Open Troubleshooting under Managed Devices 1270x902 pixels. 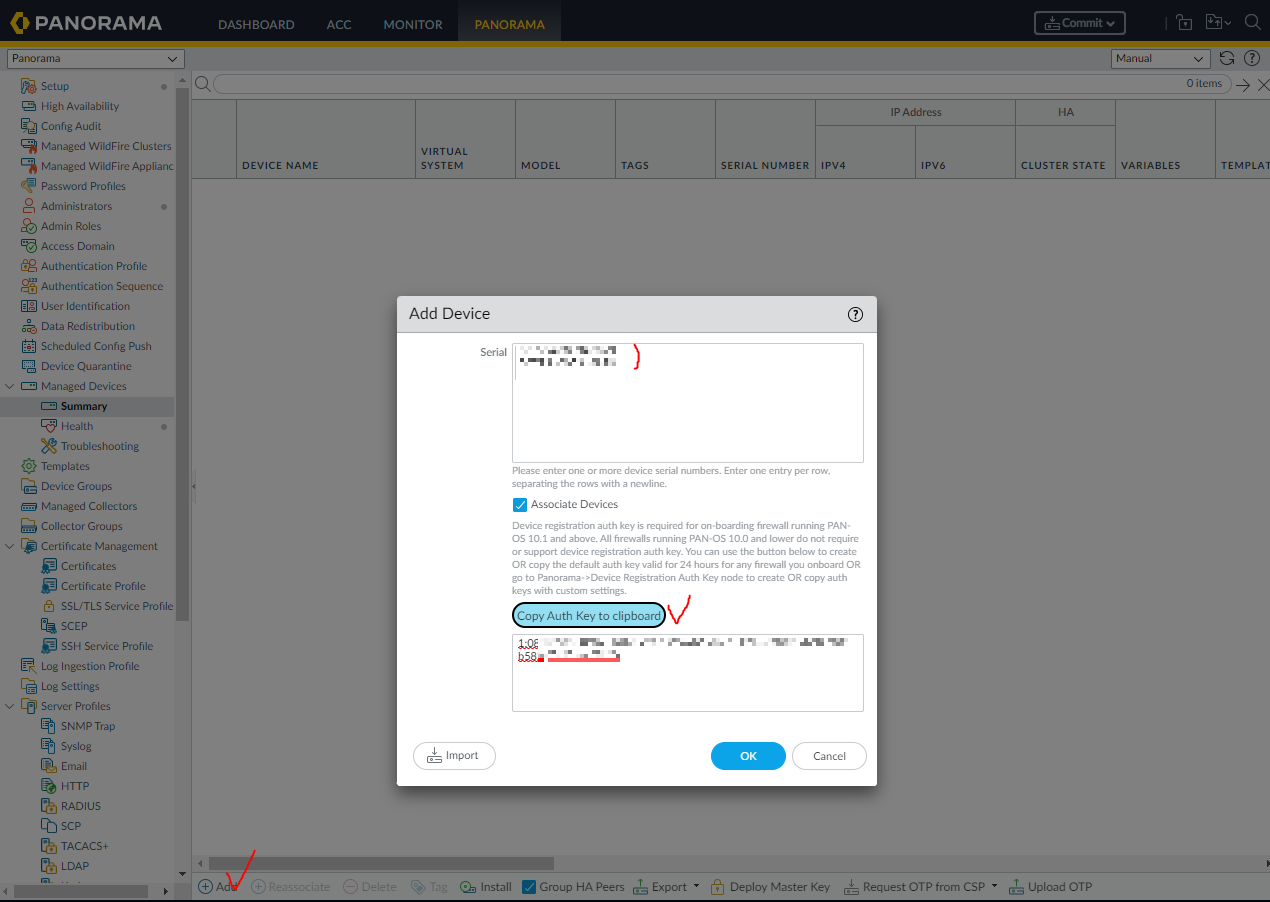tap(100, 446)
